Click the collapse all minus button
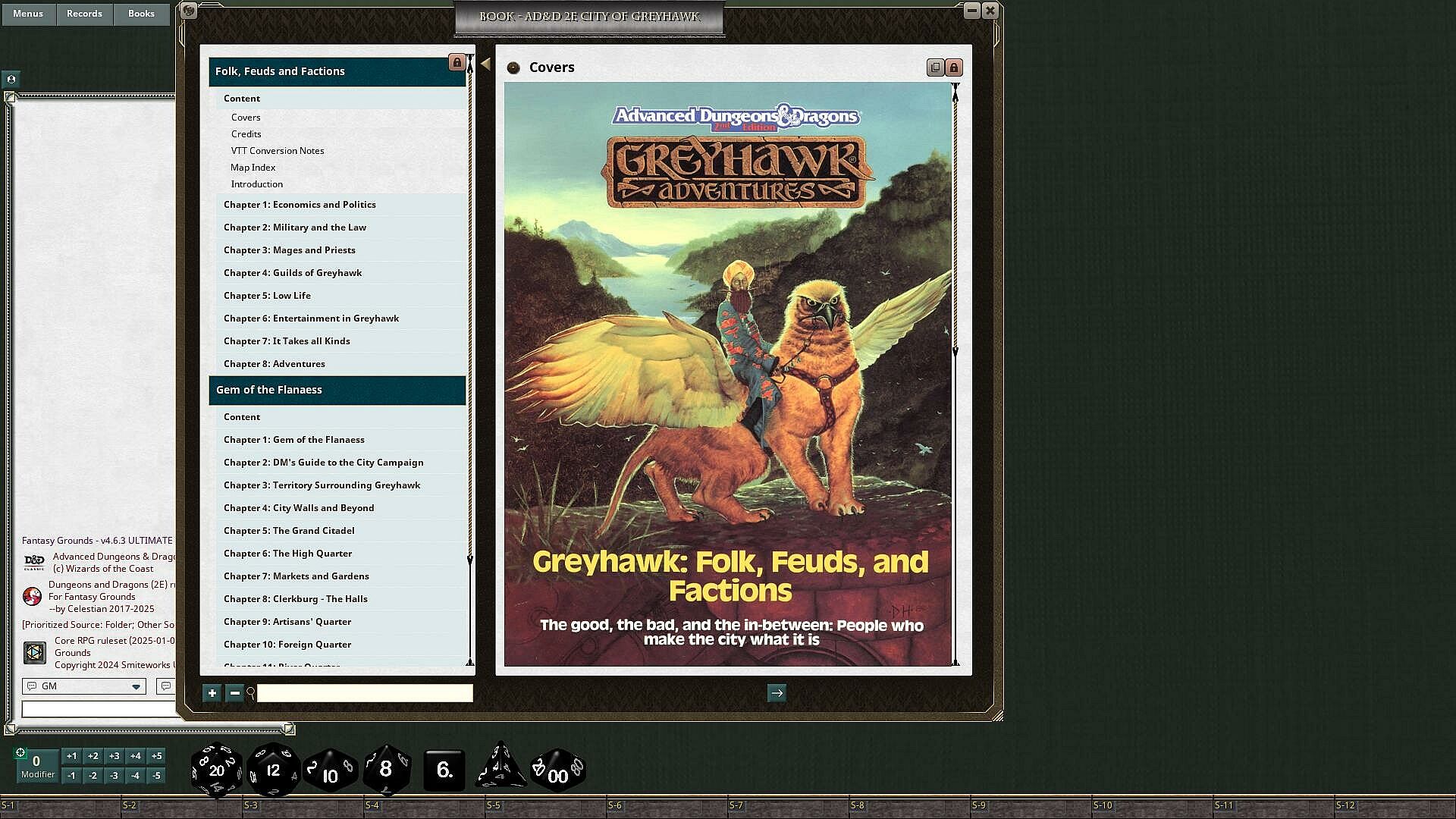Image resolution: width=1456 pixels, height=819 pixels. 234,692
